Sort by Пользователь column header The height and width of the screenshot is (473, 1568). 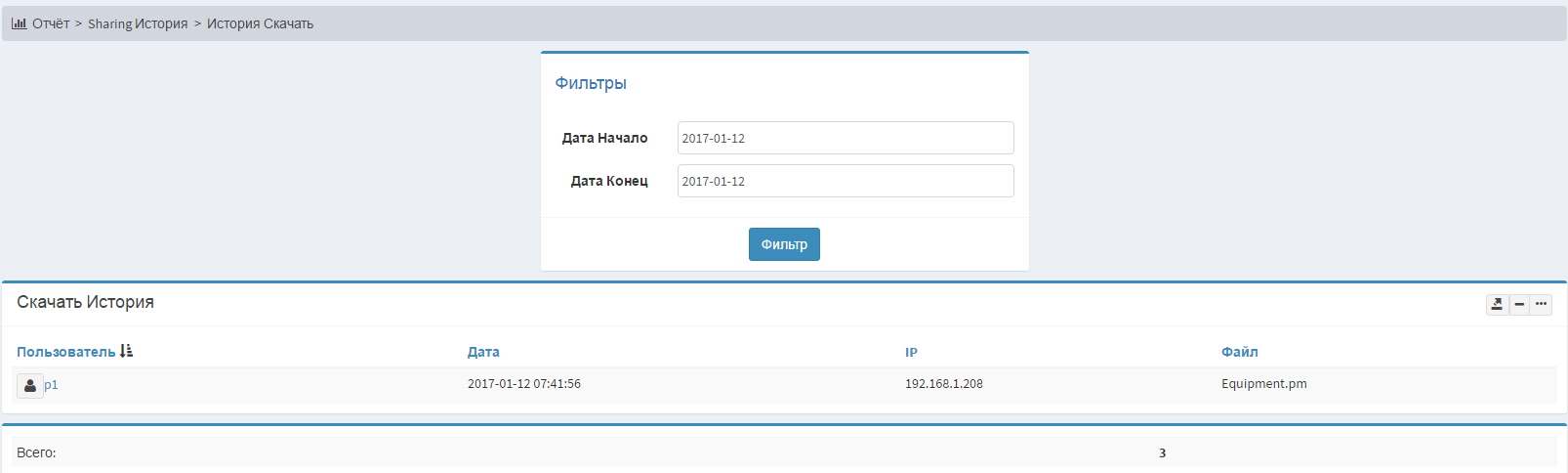click(x=65, y=352)
